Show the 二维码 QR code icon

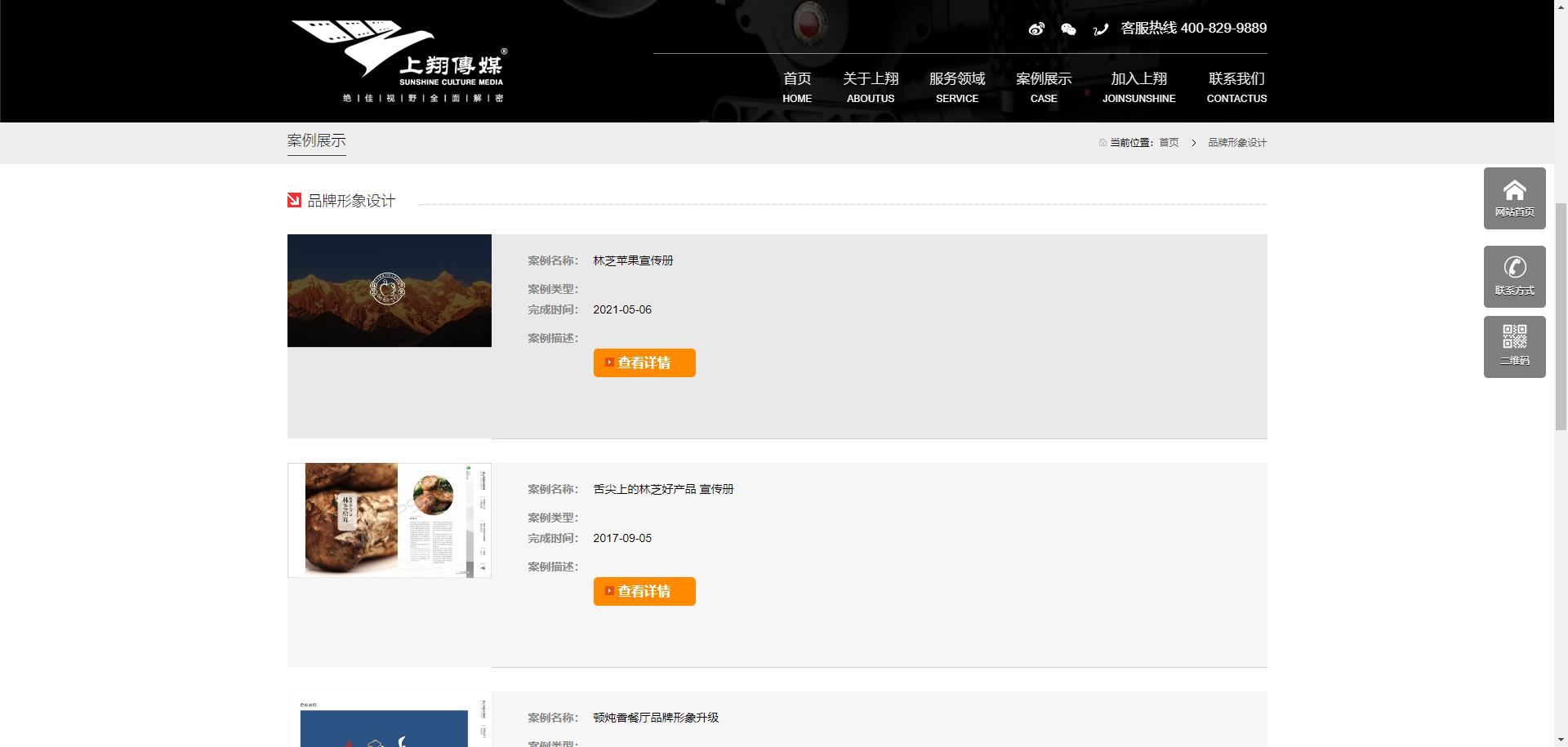click(1514, 346)
